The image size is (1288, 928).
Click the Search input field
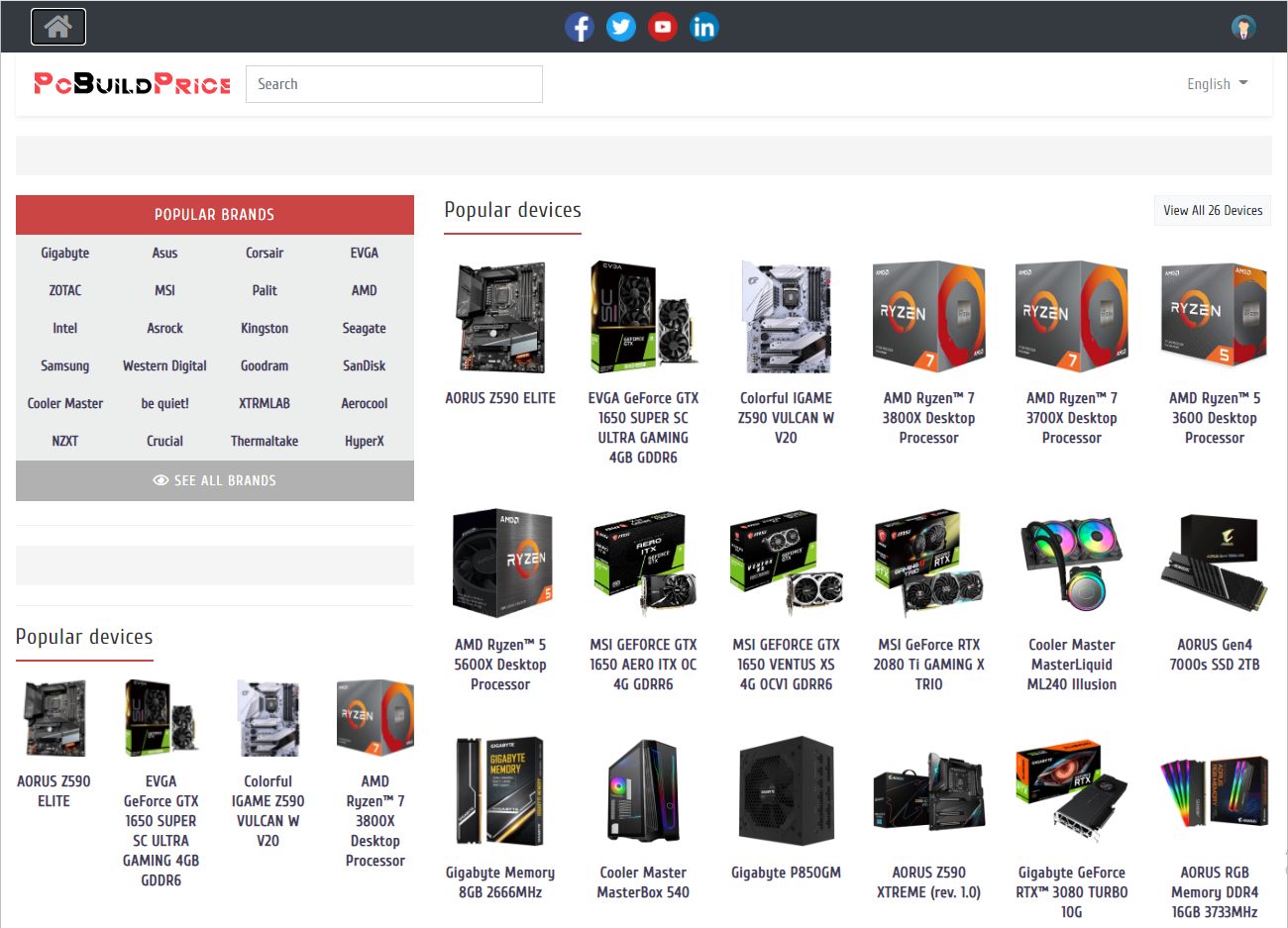click(x=393, y=84)
